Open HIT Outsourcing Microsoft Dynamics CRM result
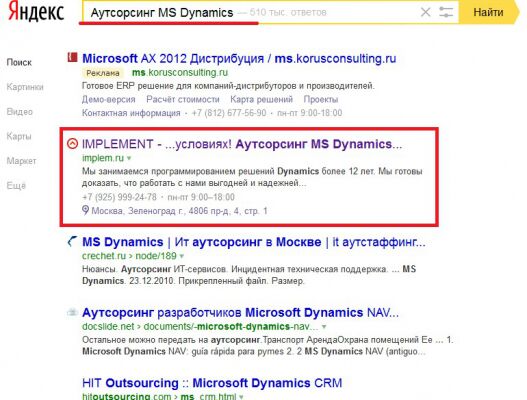 point(212,383)
